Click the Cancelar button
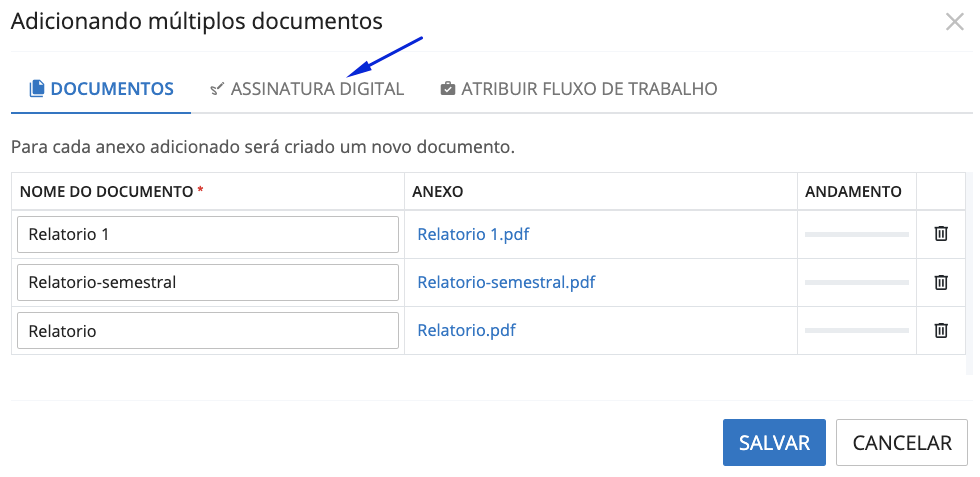980x477 pixels. click(901, 443)
